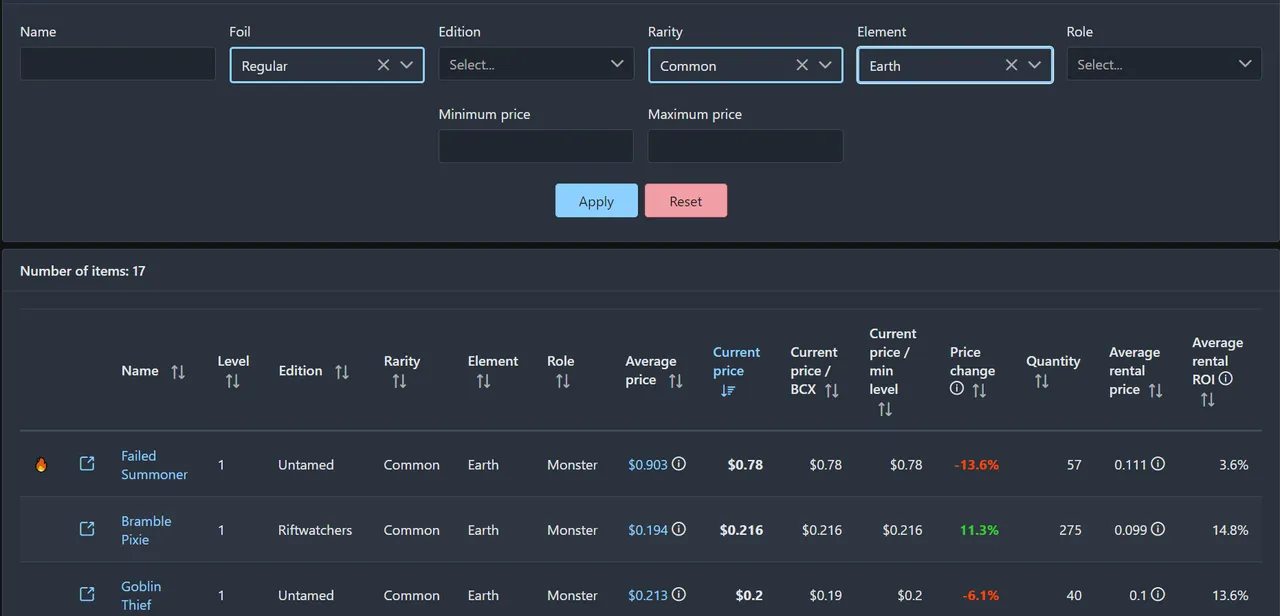Expand the Element dropdown

point(1034,65)
